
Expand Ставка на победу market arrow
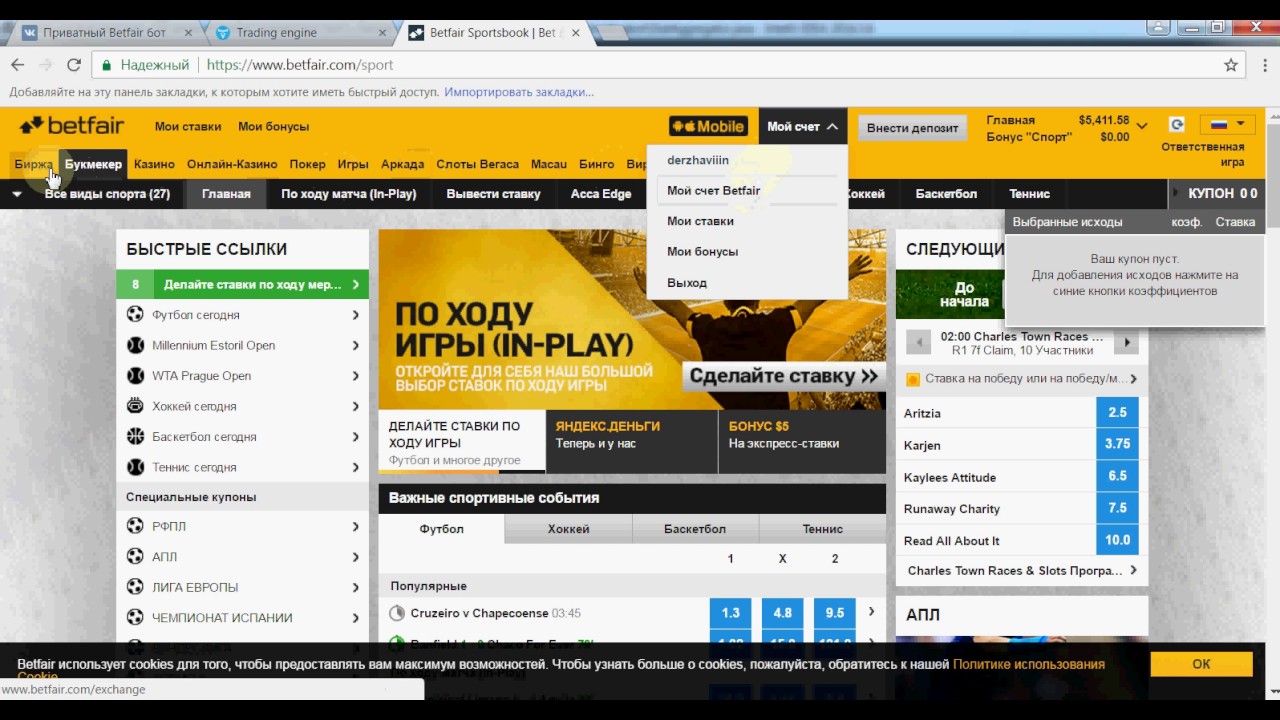point(1133,379)
